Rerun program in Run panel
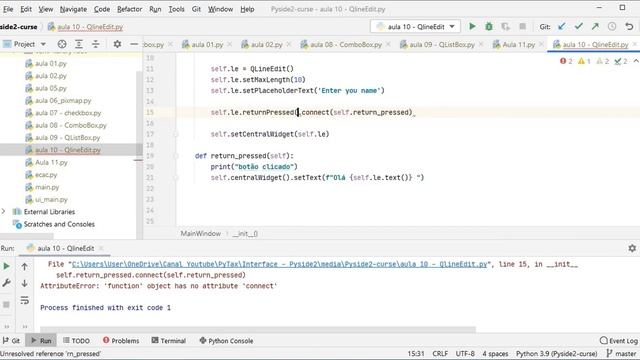This screenshot has height=360, width=640. [7, 267]
